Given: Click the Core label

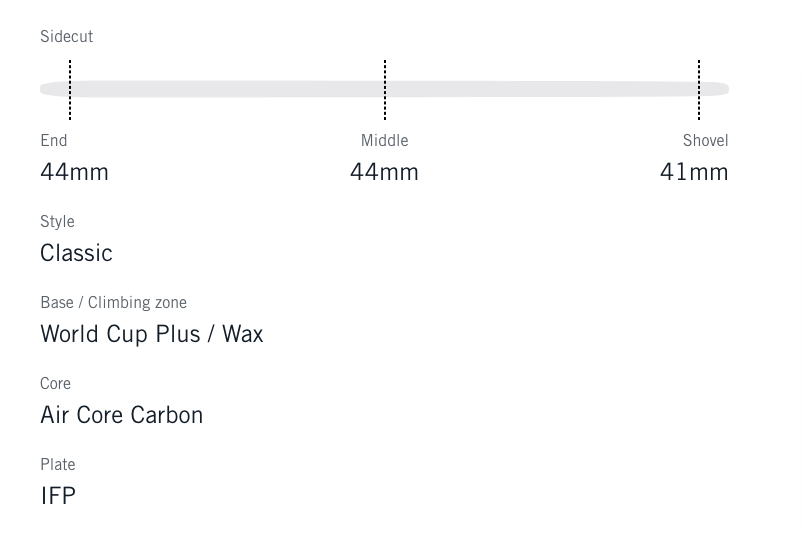Looking at the screenshot, I should pyautogui.click(x=55, y=384).
